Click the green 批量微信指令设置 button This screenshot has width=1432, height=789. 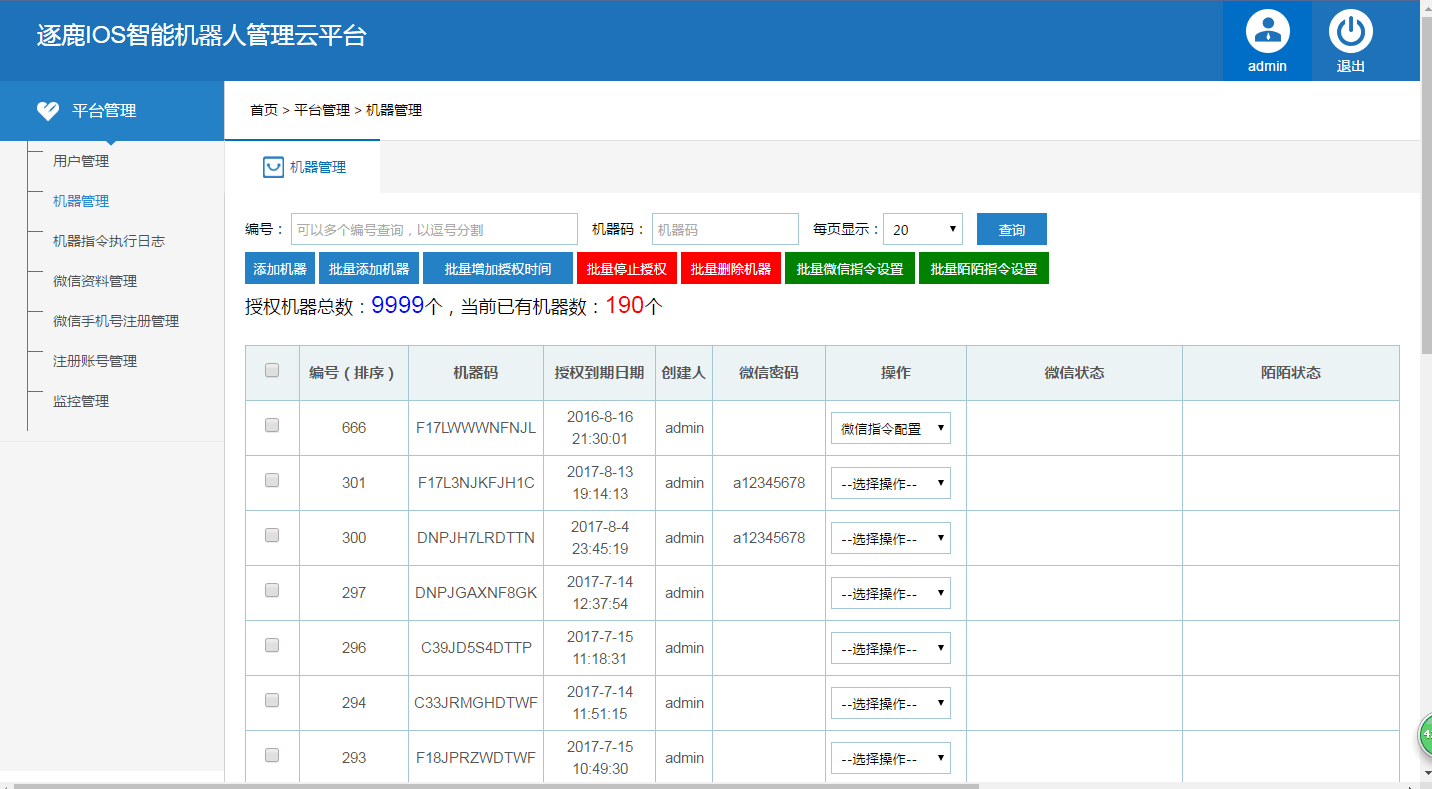coord(850,268)
